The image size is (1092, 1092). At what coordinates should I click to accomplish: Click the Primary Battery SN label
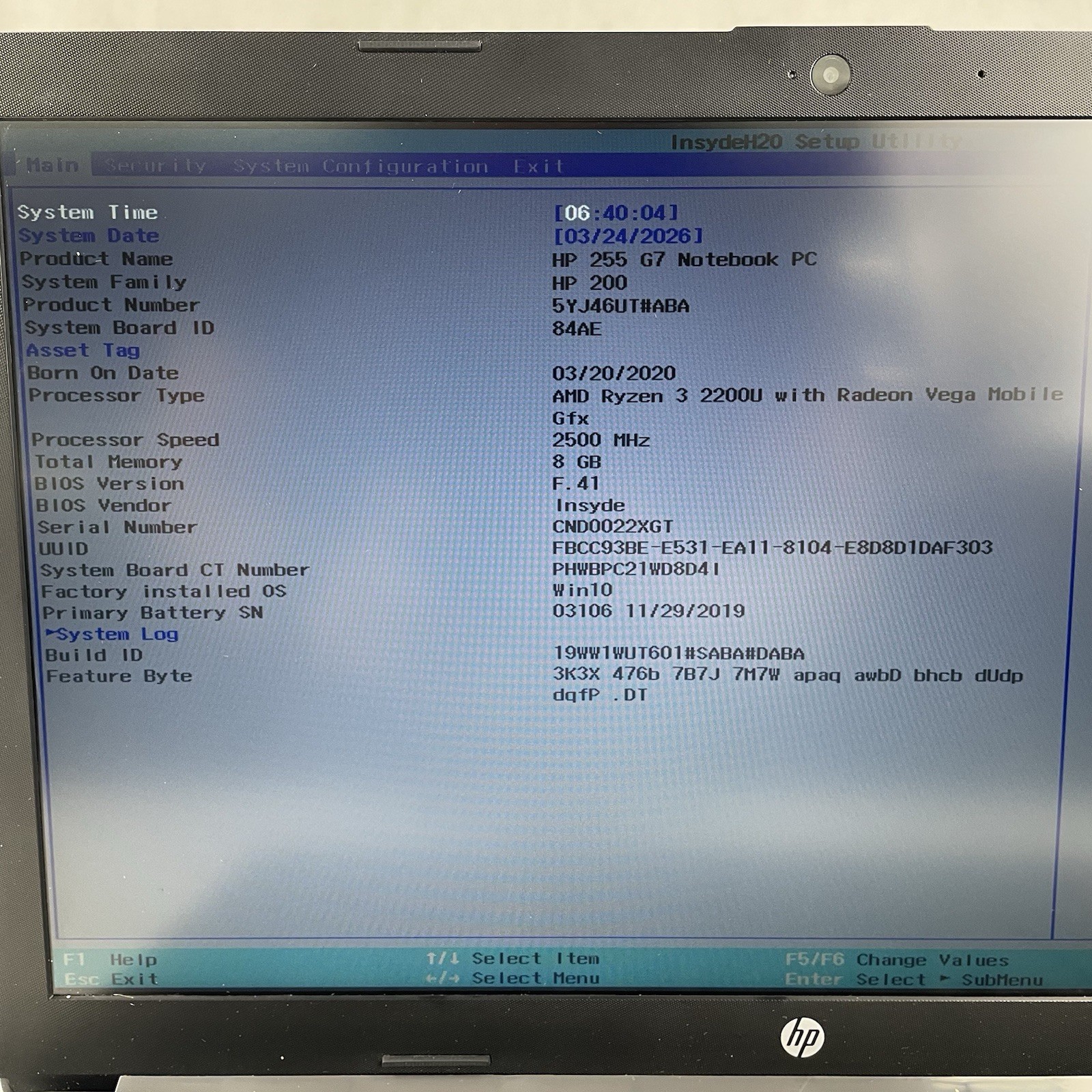click(153, 613)
